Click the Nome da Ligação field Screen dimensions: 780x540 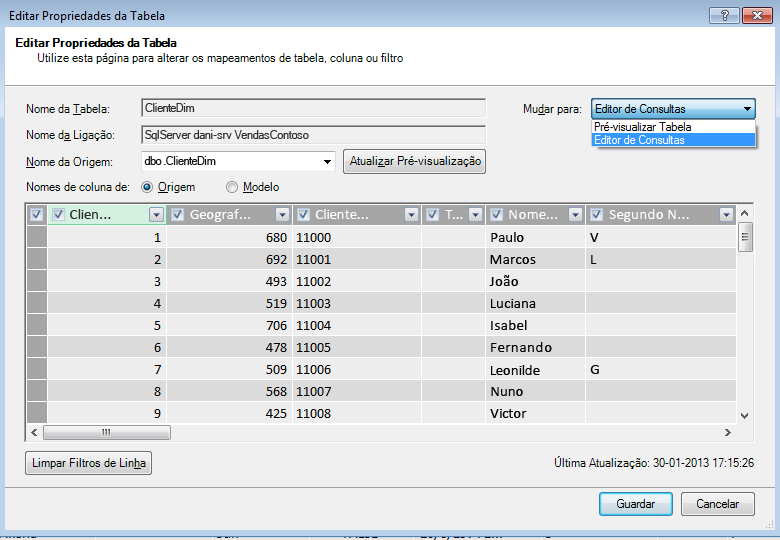point(313,135)
